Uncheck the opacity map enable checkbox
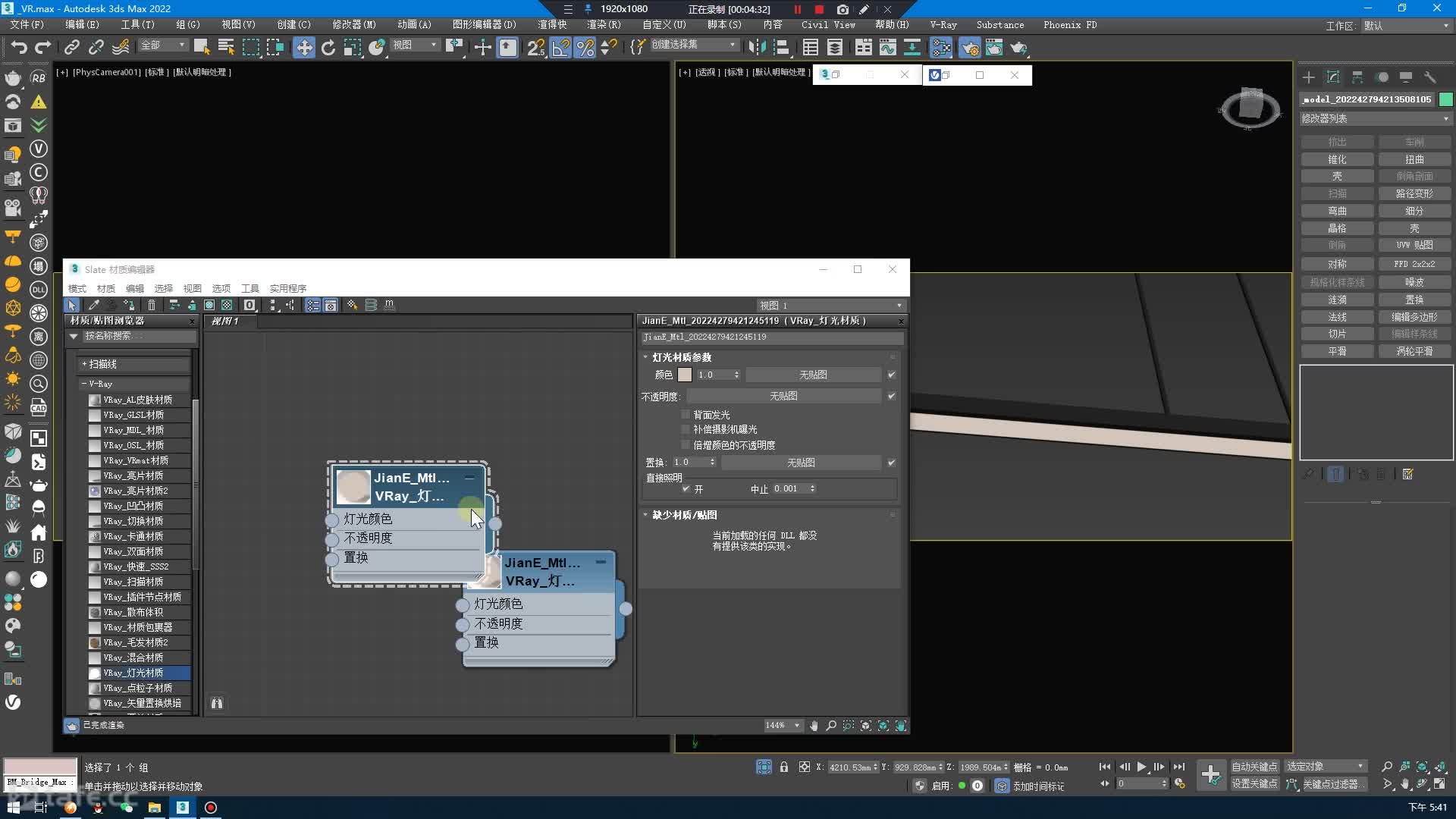Screen dimensions: 1456x819 tap(891, 396)
